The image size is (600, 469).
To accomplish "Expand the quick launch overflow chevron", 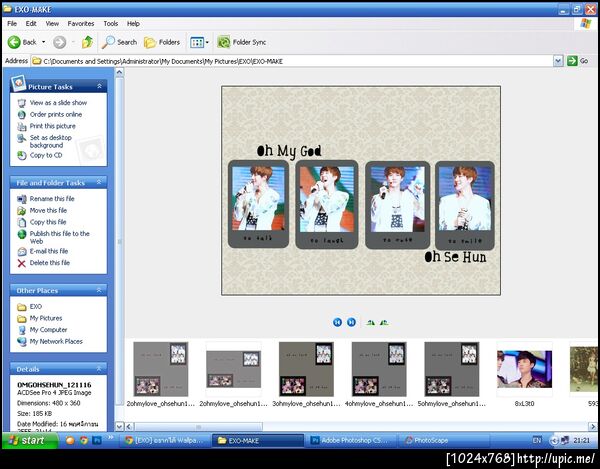I will [111, 438].
